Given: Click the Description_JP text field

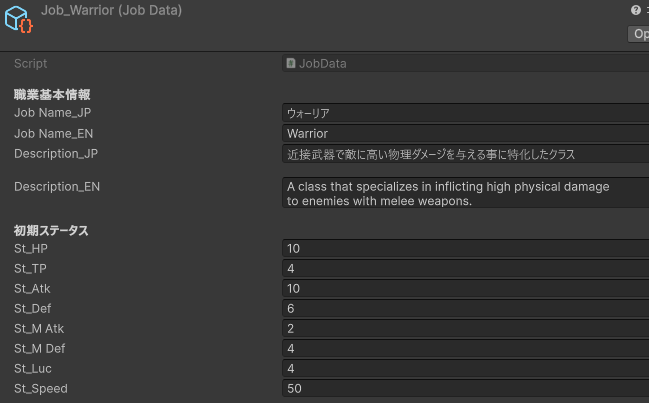Looking at the screenshot, I should [465, 154].
